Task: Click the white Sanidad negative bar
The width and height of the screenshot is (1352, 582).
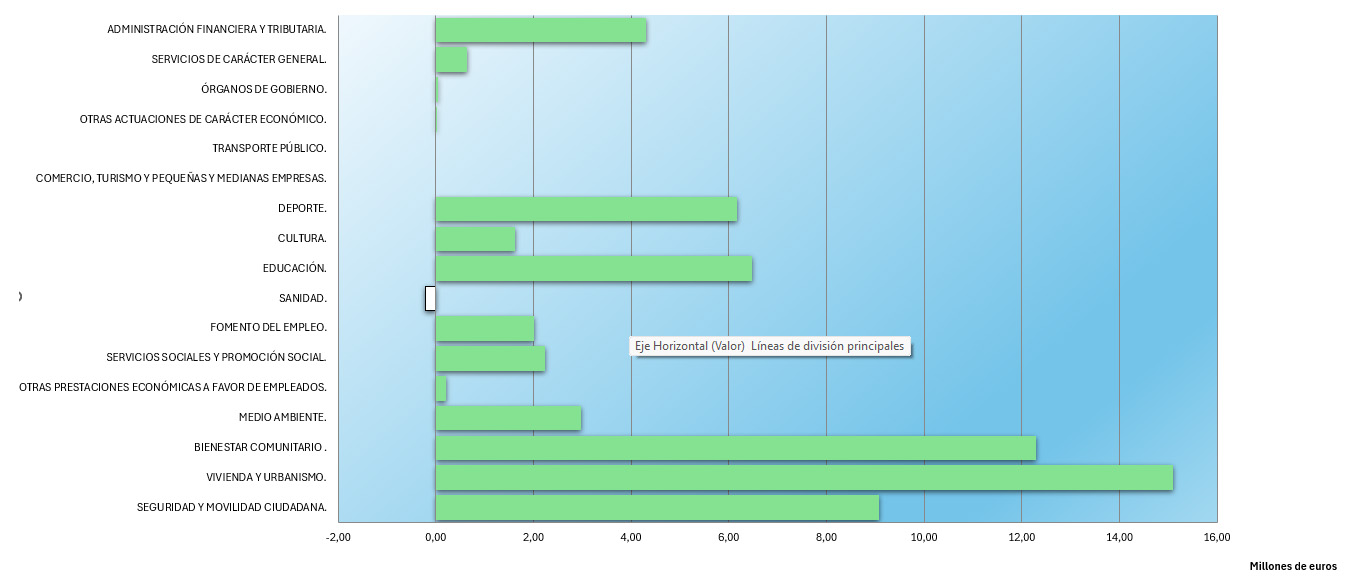Action: click(430, 298)
